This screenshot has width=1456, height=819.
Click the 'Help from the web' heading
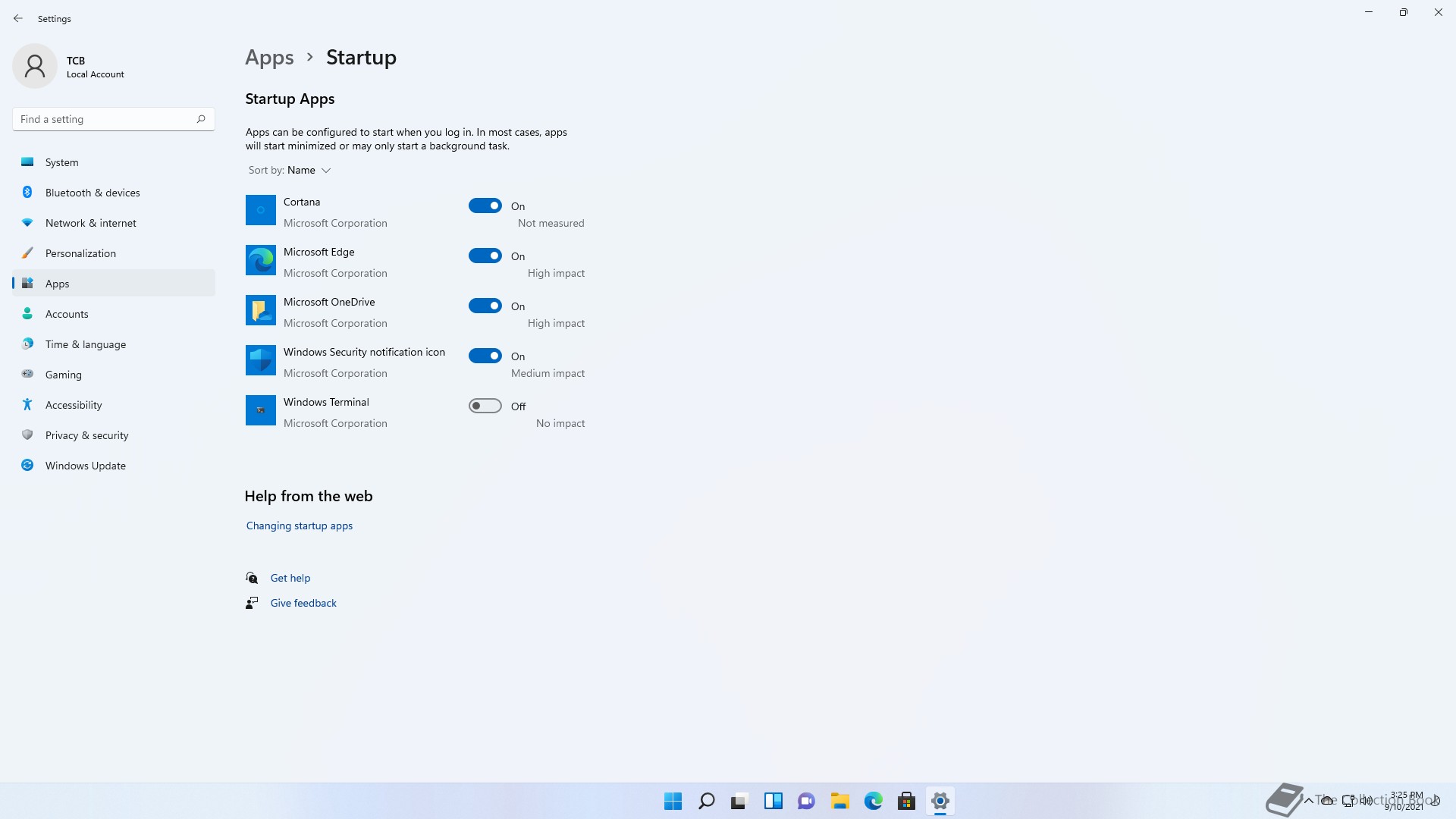tap(309, 496)
